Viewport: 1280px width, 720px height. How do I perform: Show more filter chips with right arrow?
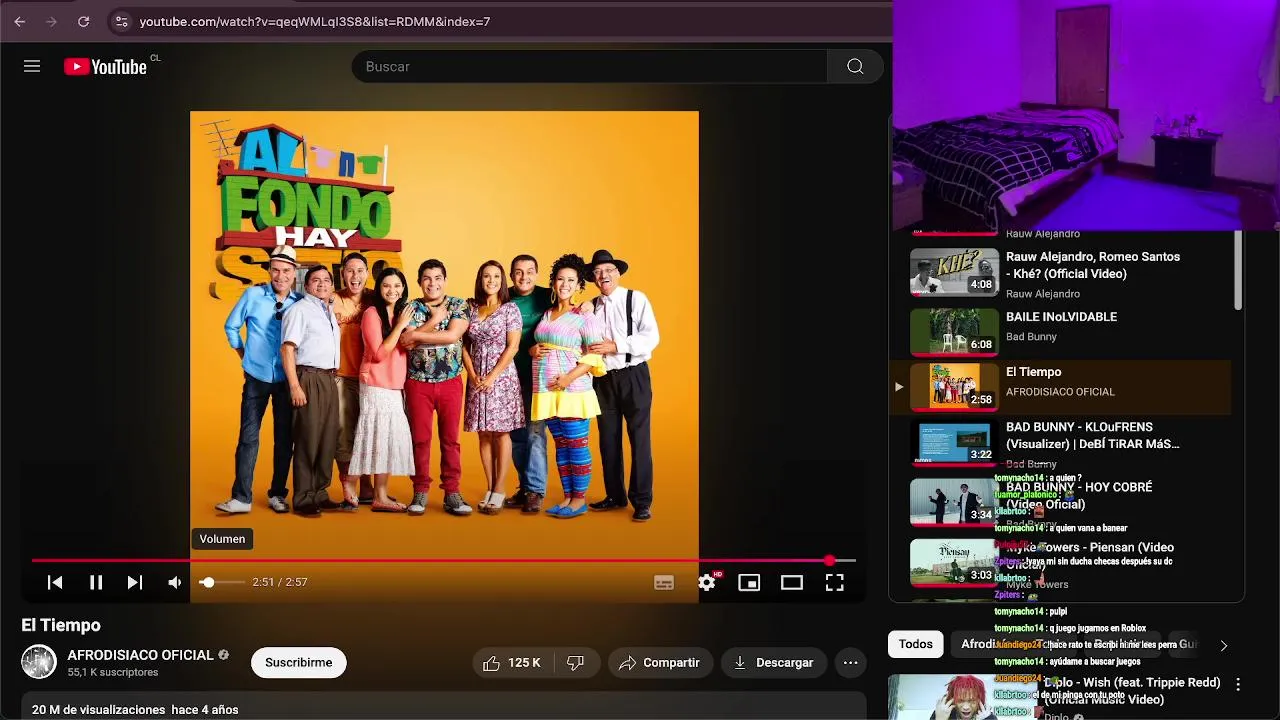click(1223, 645)
